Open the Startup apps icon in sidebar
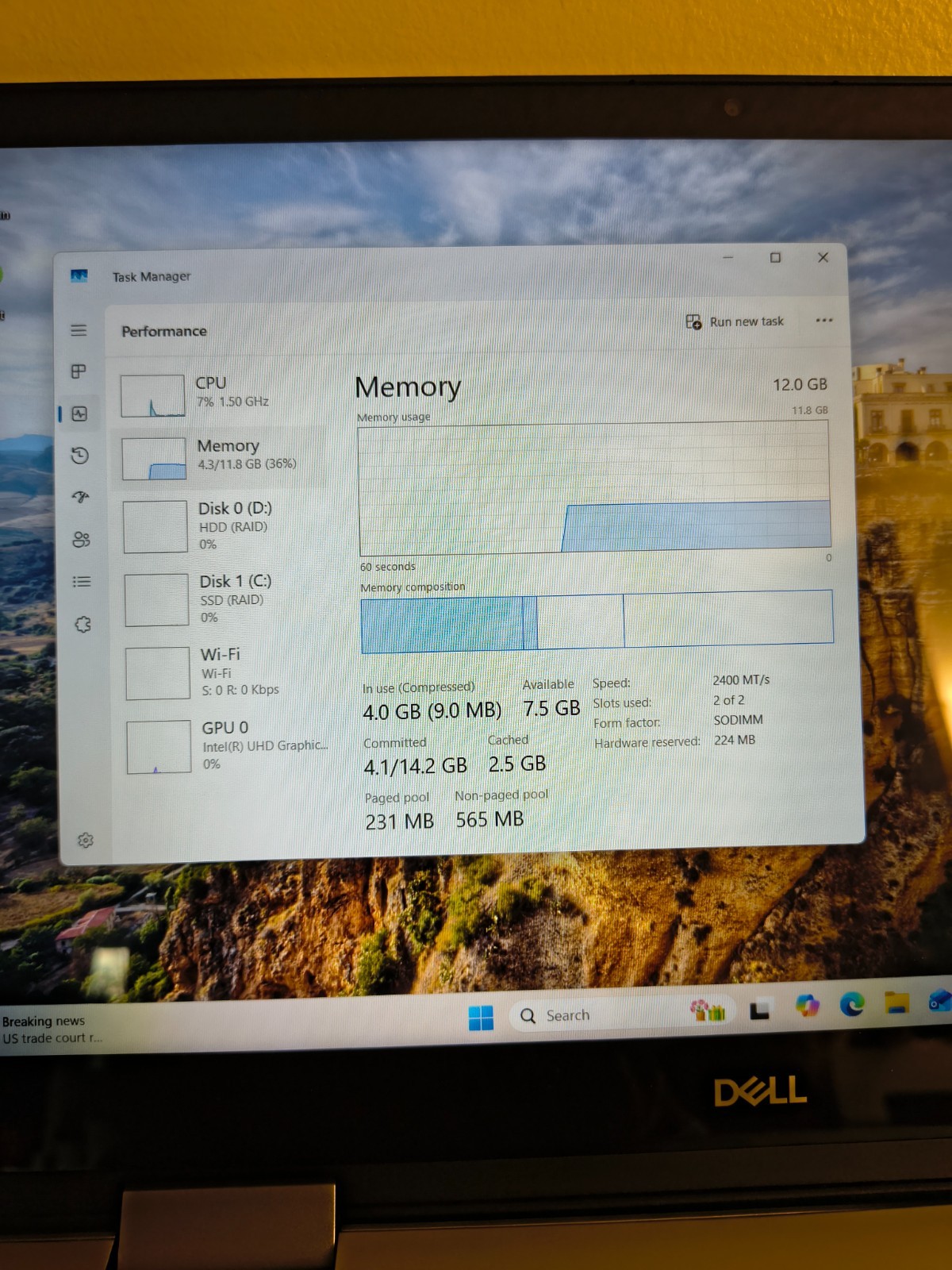The height and width of the screenshot is (1270, 952). pyautogui.click(x=80, y=498)
